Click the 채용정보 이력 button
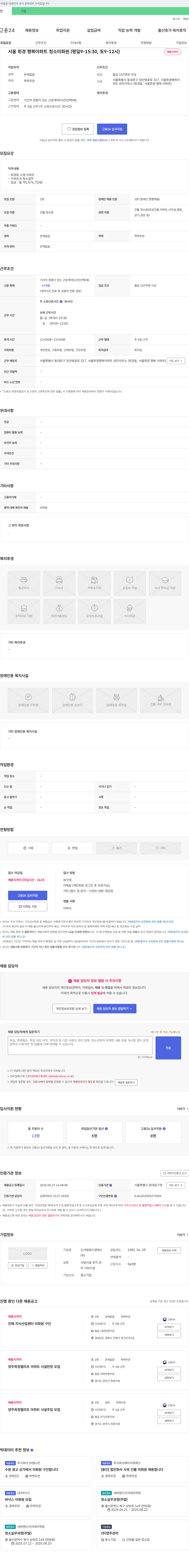This screenshot has height=1568, width=189. point(169,1250)
